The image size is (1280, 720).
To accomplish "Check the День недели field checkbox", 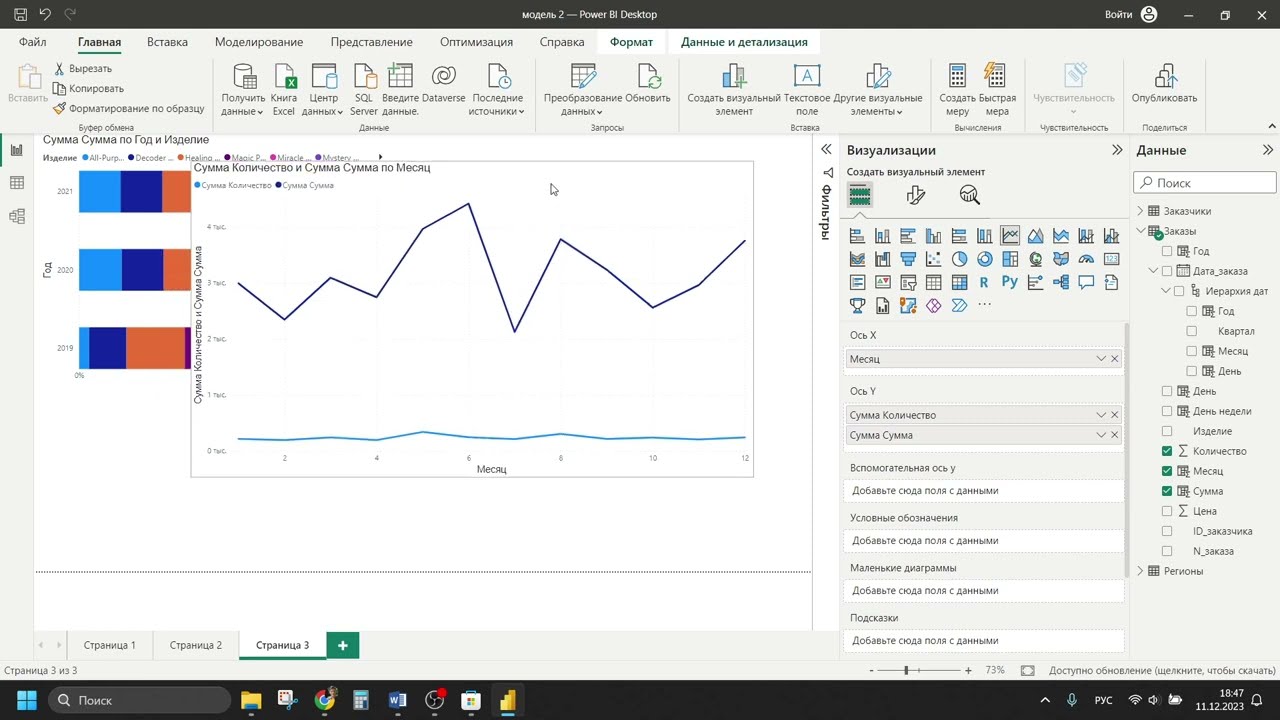I will pos(1167,411).
